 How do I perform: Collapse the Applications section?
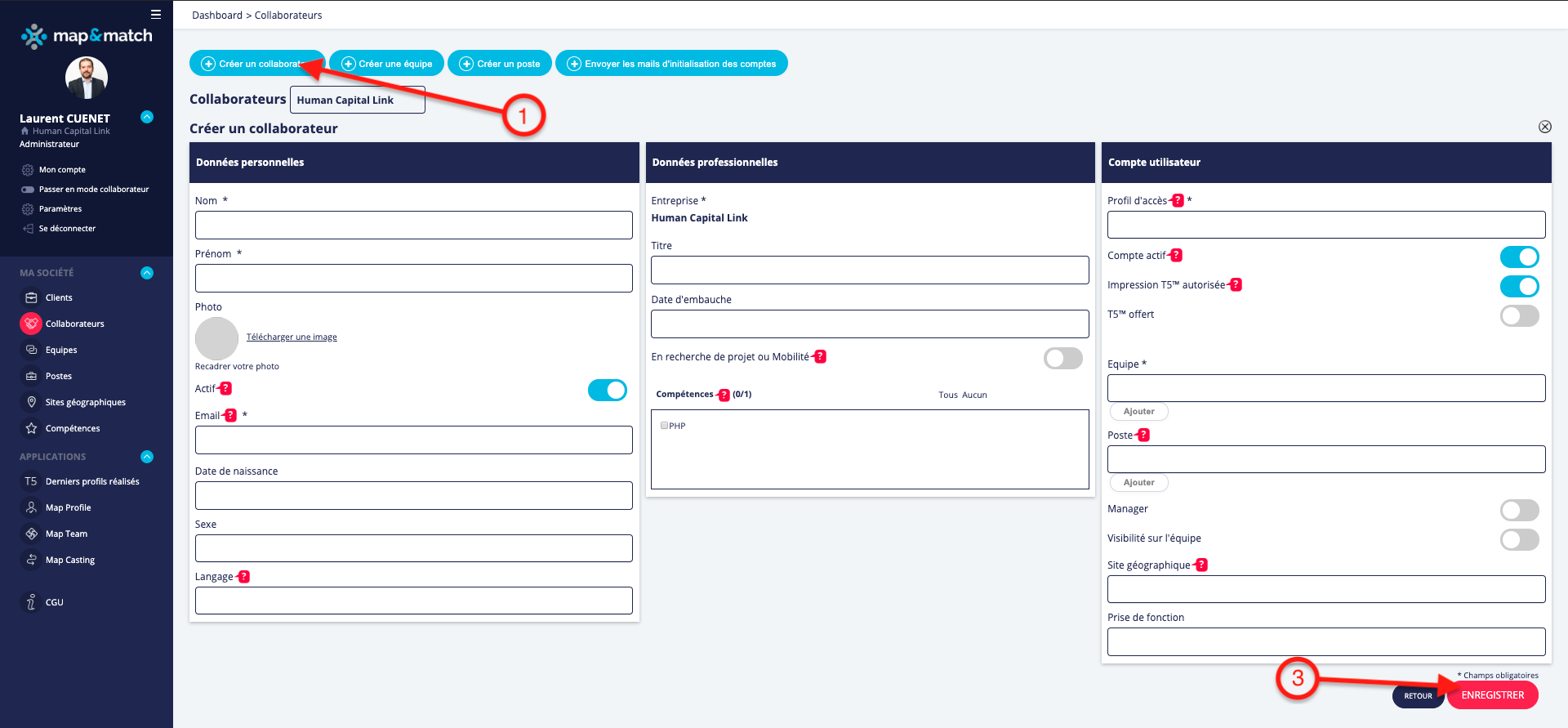(147, 457)
